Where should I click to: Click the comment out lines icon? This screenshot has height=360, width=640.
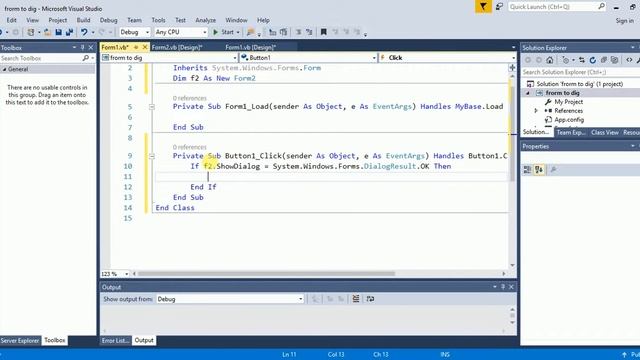click(298, 32)
